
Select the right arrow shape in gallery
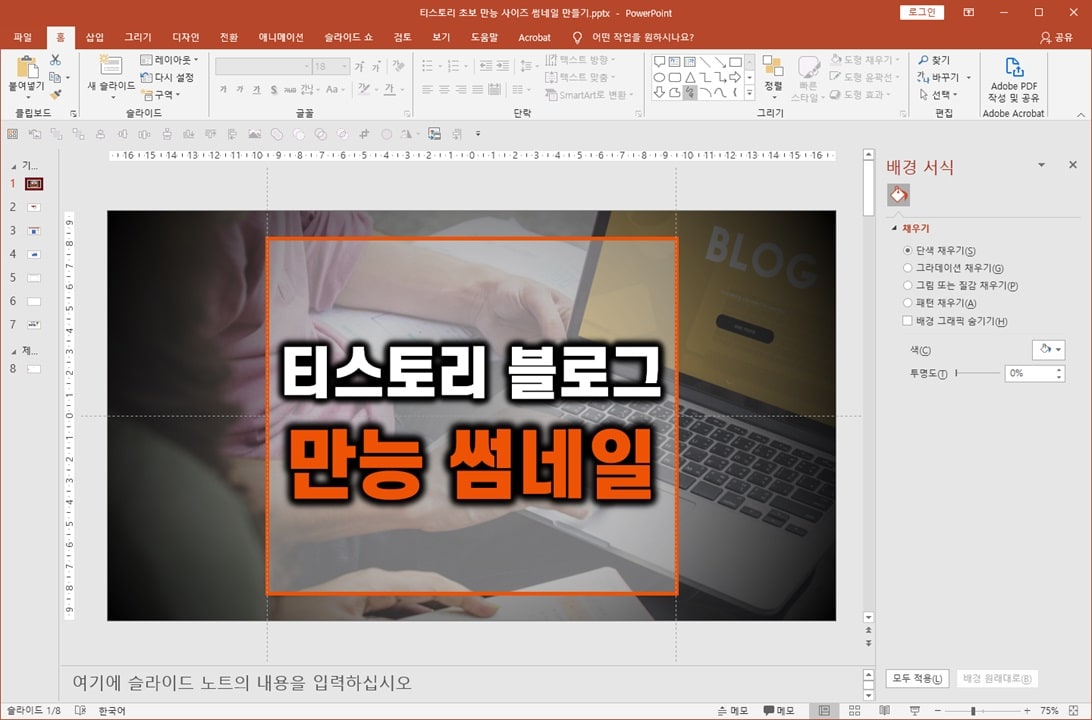tap(735, 77)
